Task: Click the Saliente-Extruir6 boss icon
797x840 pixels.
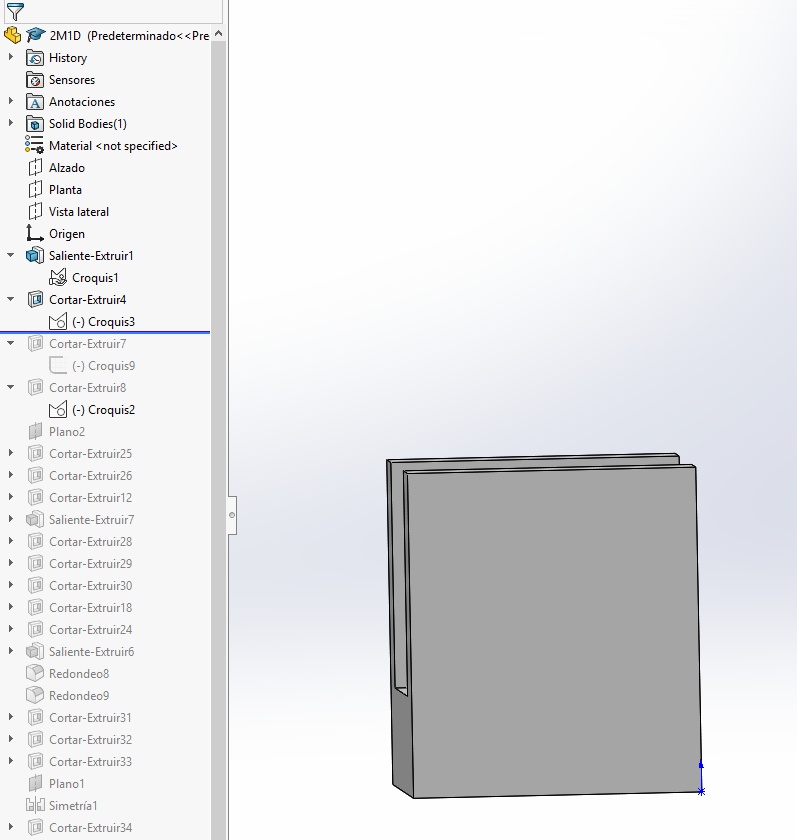Action: (35, 651)
